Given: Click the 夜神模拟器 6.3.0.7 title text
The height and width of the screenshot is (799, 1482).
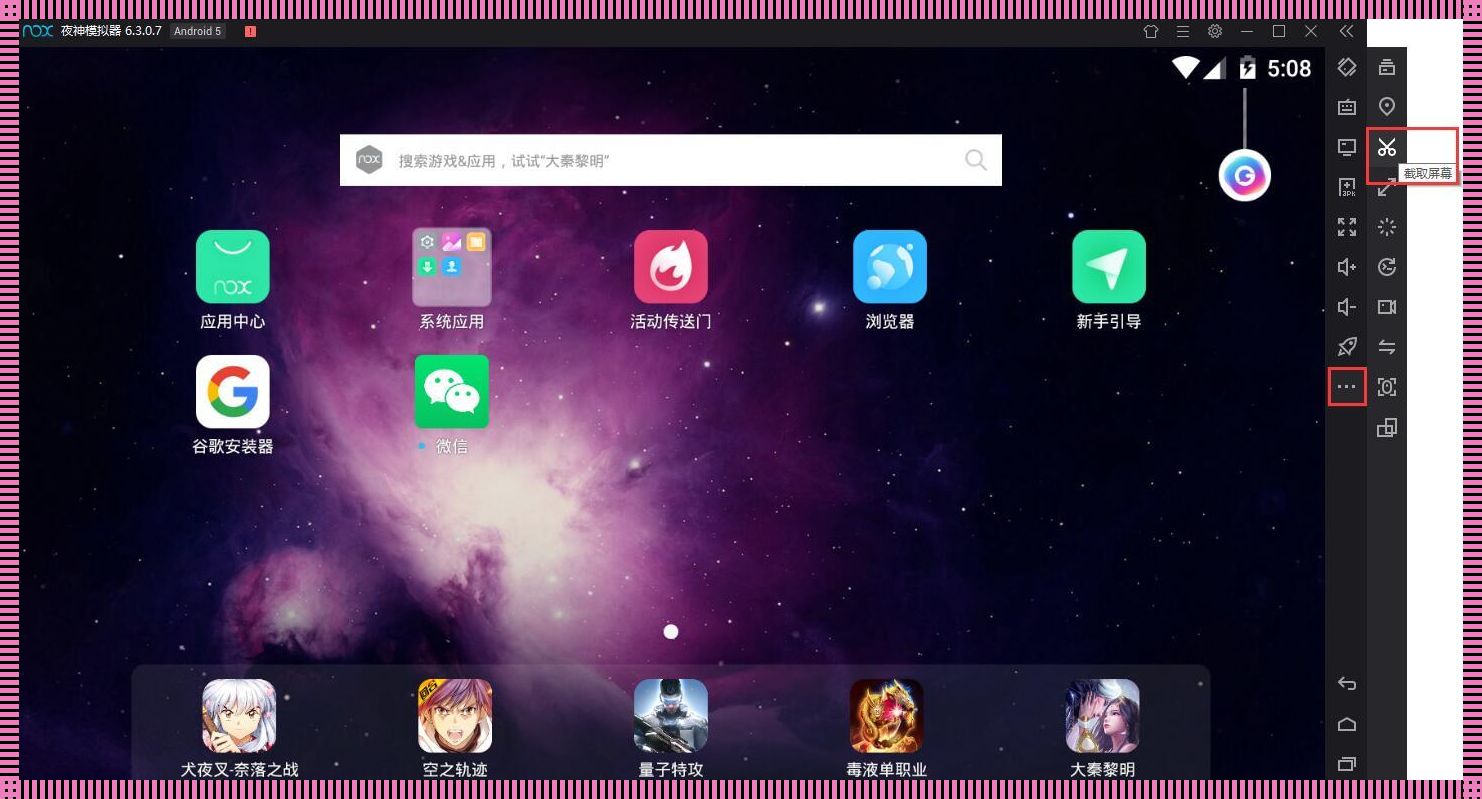Looking at the screenshot, I should coord(111,31).
